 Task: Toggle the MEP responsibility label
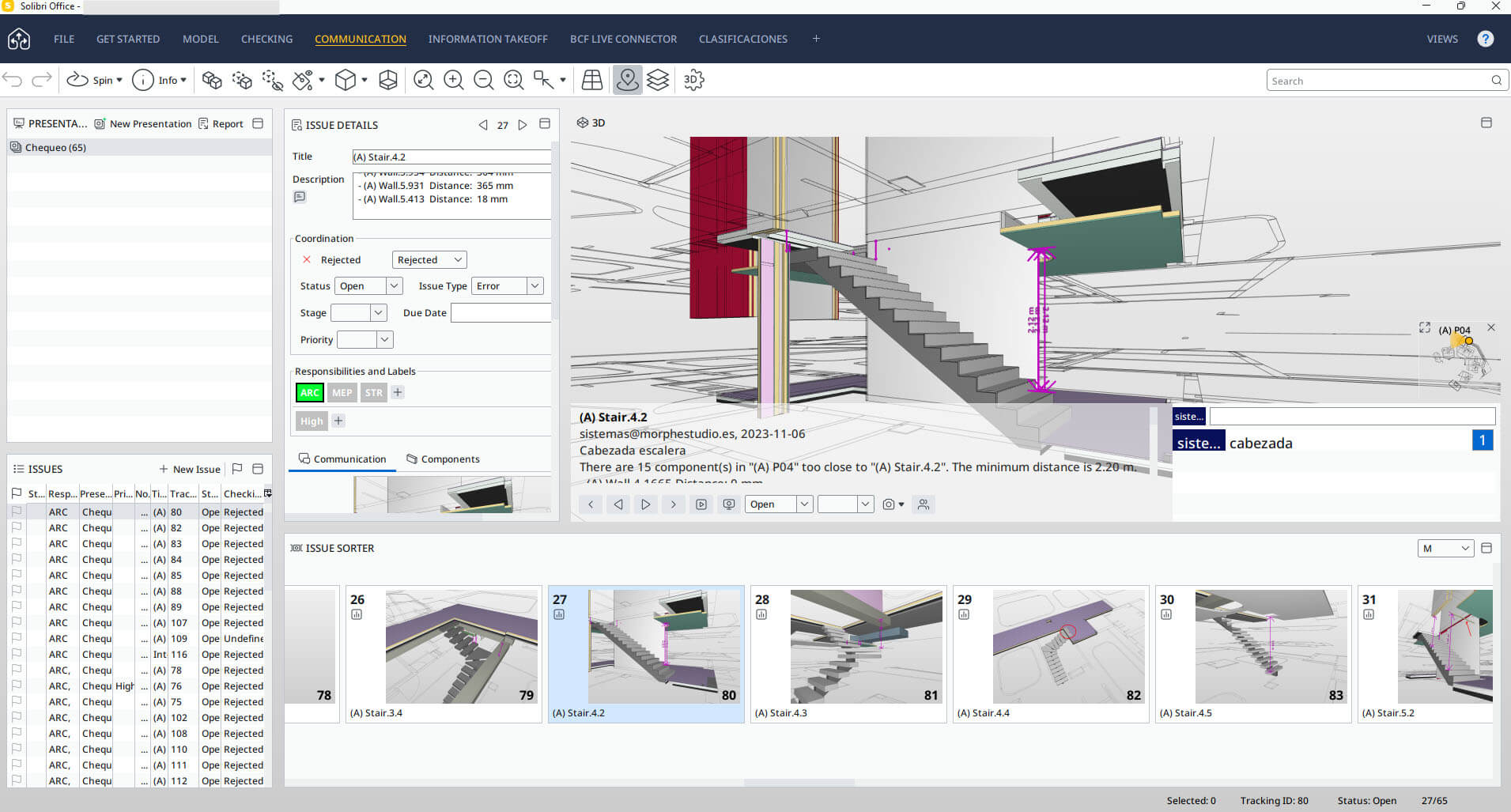click(x=342, y=392)
